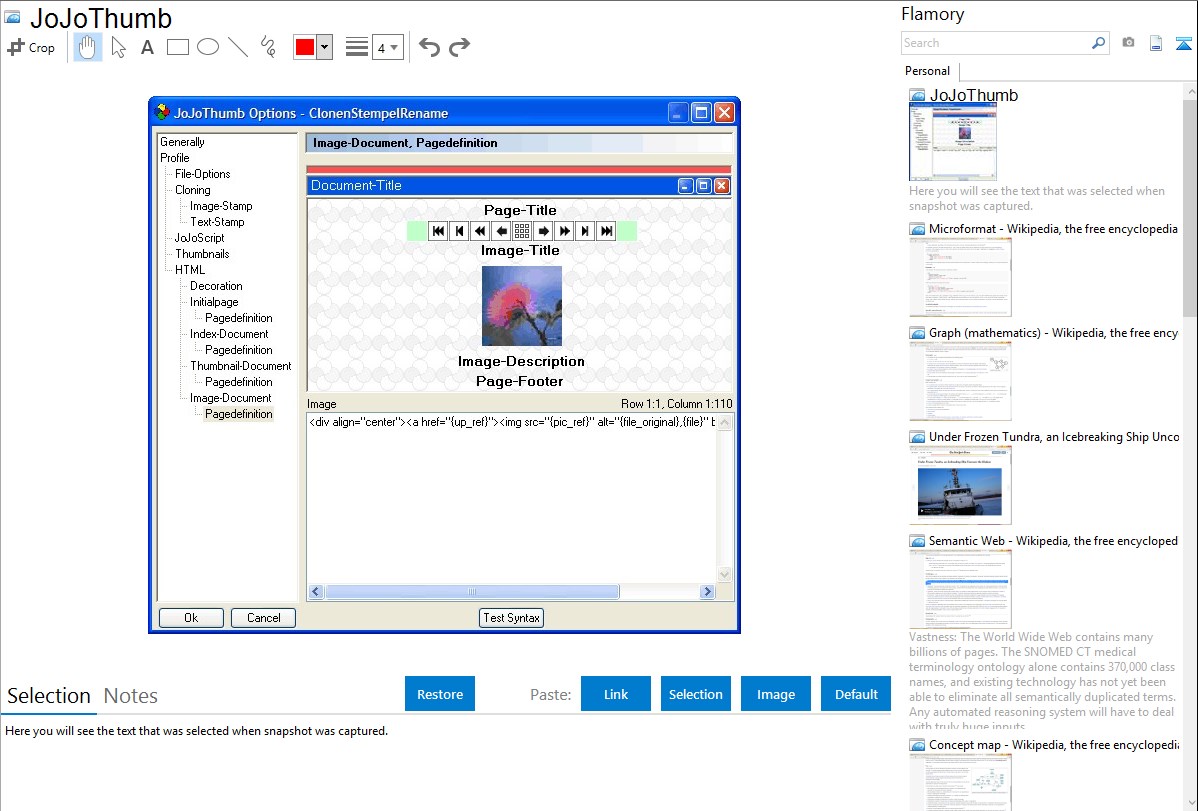The height and width of the screenshot is (811, 1198).
Task: Select File-Options tree item
Action: tap(202, 174)
